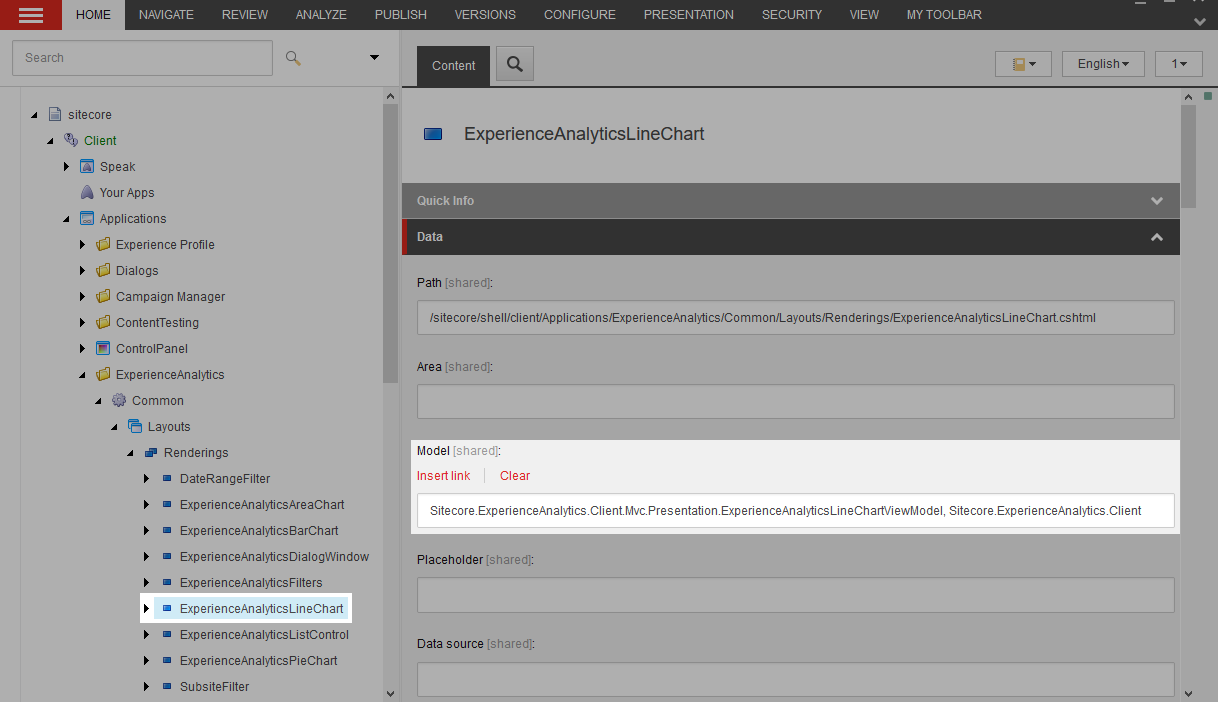This screenshot has height=702, width=1218.
Task: Click the Area field
Action: [x=795, y=402]
